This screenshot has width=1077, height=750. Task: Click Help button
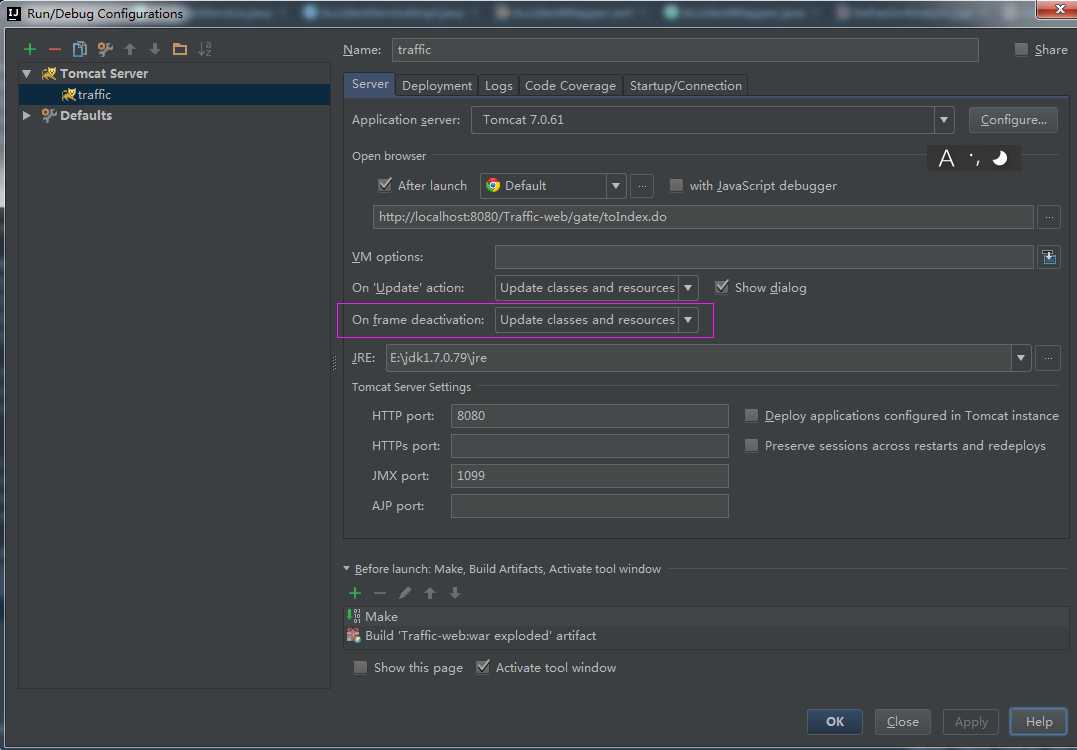(1039, 722)
